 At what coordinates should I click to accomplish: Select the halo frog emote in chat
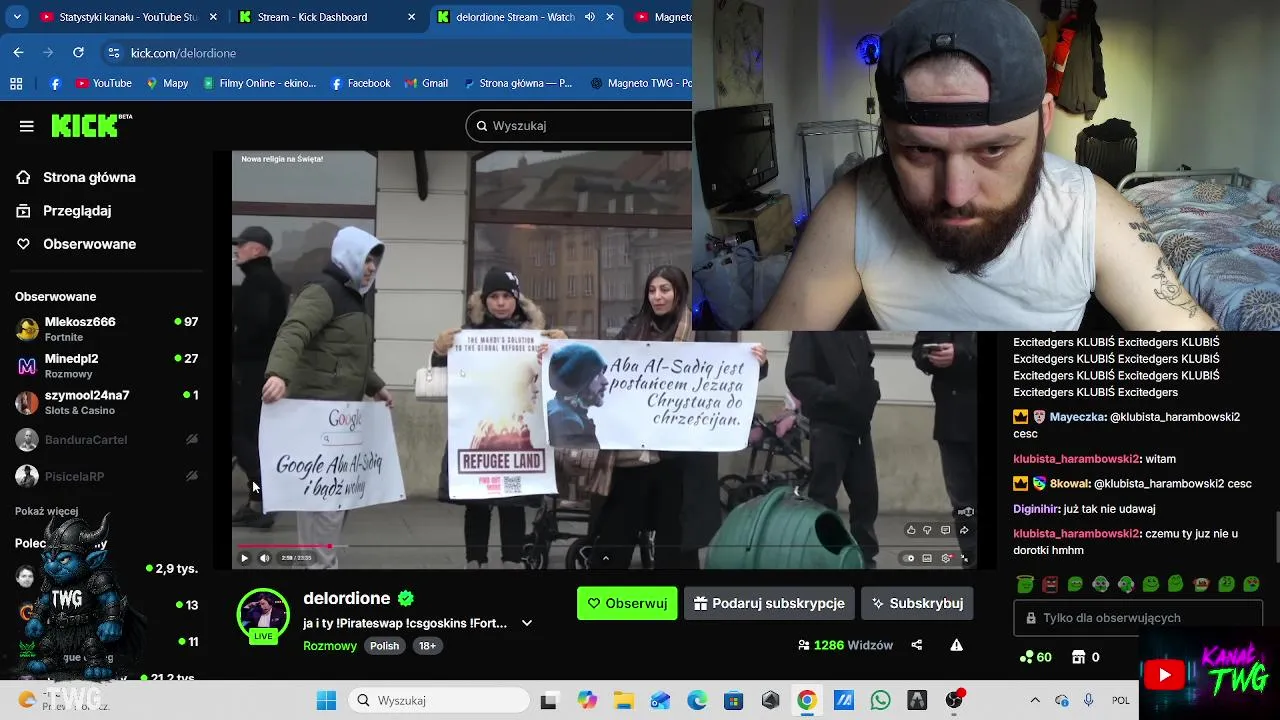(1024, 584)
